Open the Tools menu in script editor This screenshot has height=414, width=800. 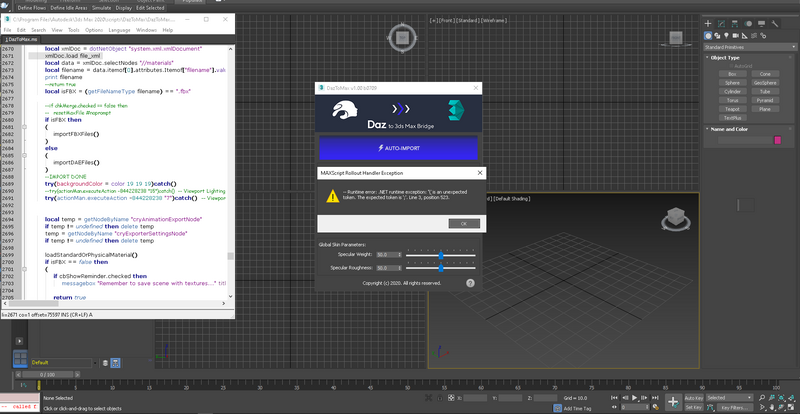(x=73, y=30)
